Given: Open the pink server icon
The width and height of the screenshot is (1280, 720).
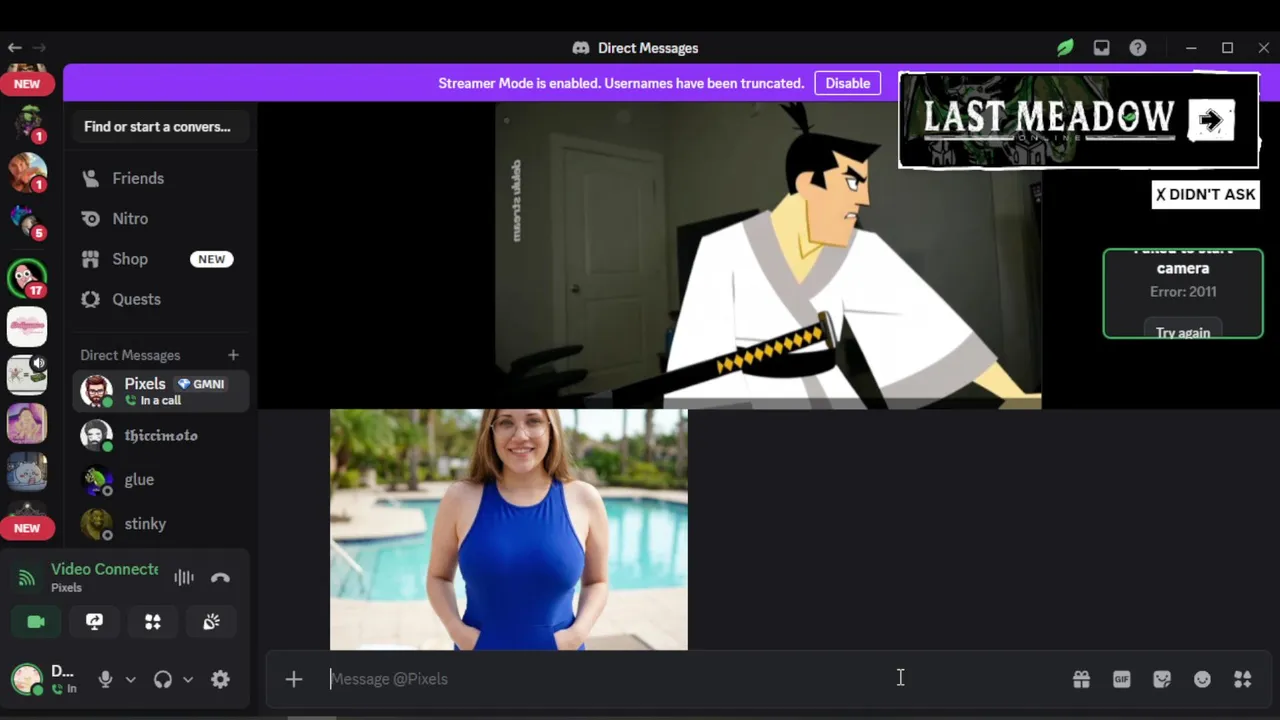Looking at the screenshot, I should coord(27,327).
